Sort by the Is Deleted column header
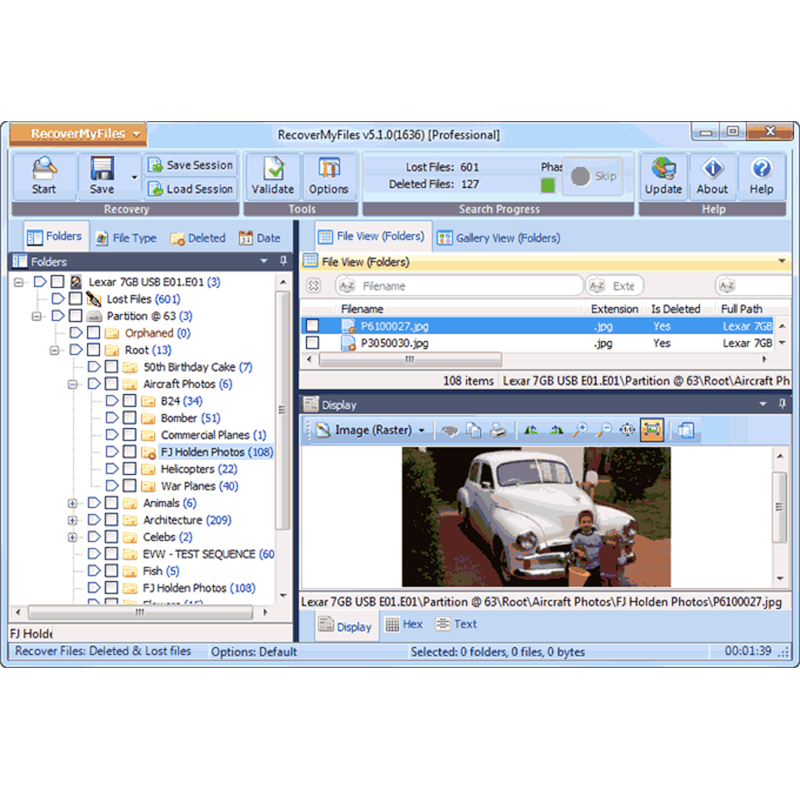Screen dimensions: 800x800 676,309
